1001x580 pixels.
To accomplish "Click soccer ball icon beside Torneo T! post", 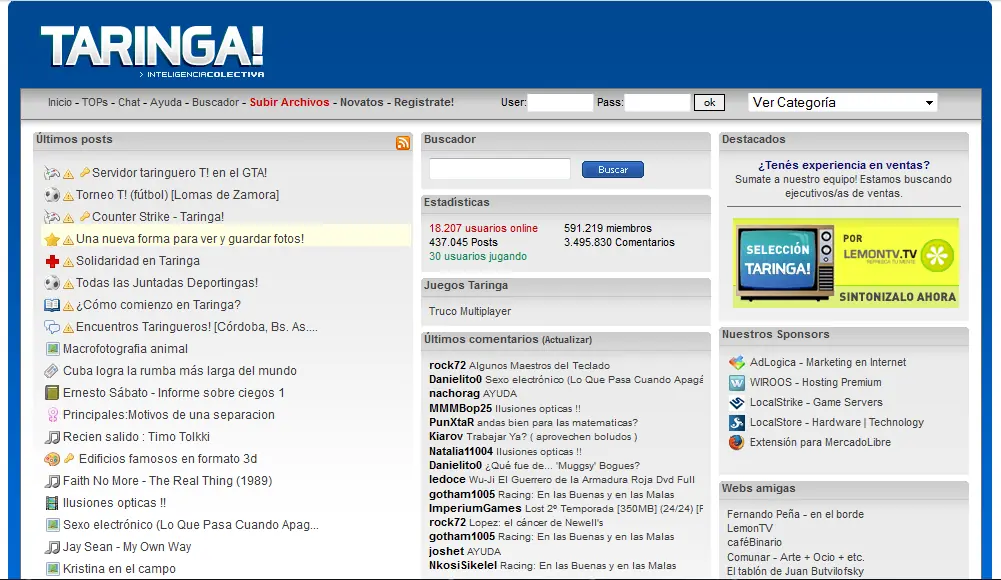I will coord(52,195).
